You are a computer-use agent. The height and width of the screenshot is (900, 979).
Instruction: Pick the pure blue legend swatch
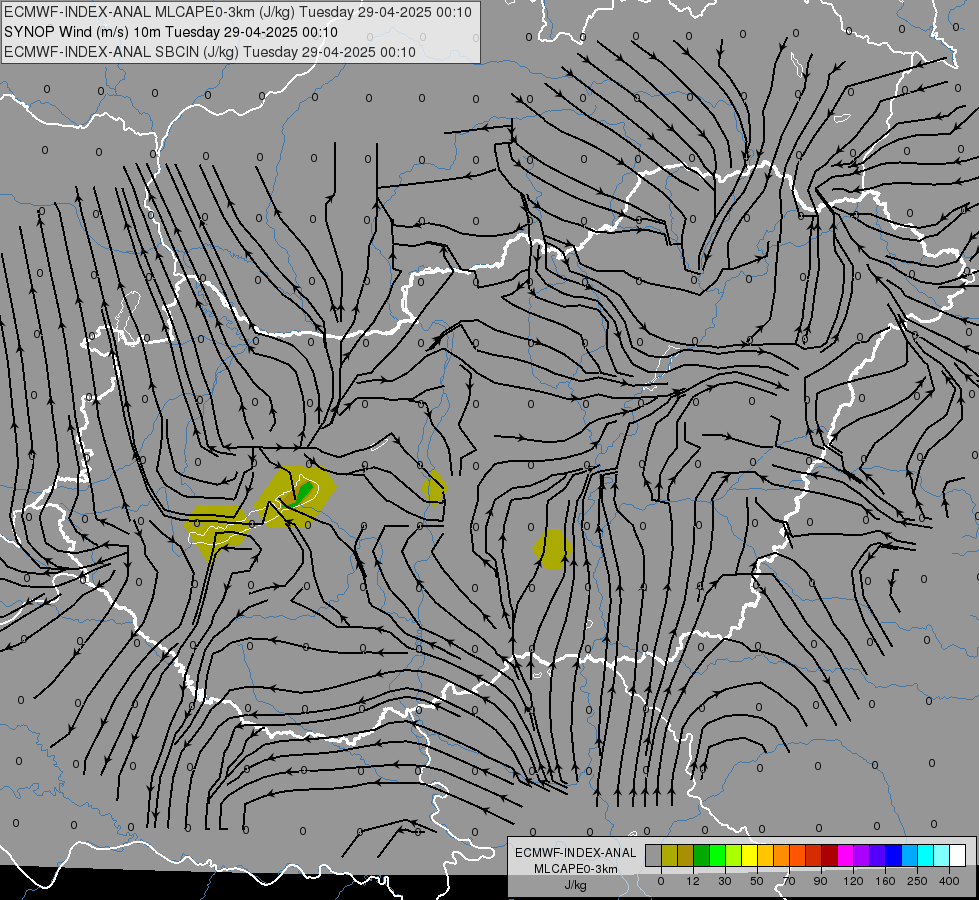coord(893,856)
